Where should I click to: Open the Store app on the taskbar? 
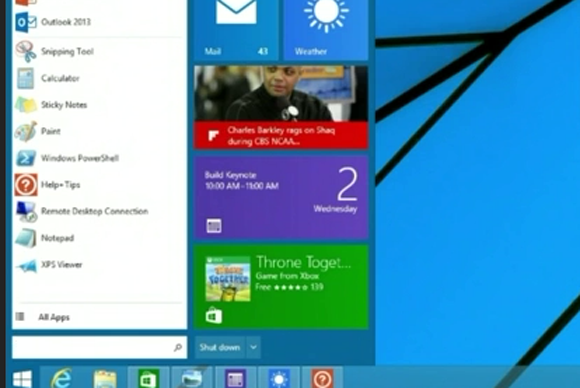coord(148,378)
